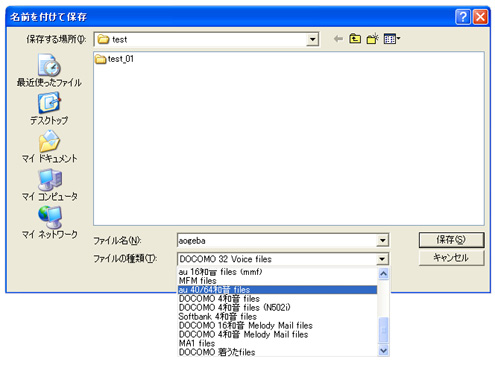Choose au 16和音 files (mmf) option
The width and height of the screenshot is (495, 365).
click(278, 272)
